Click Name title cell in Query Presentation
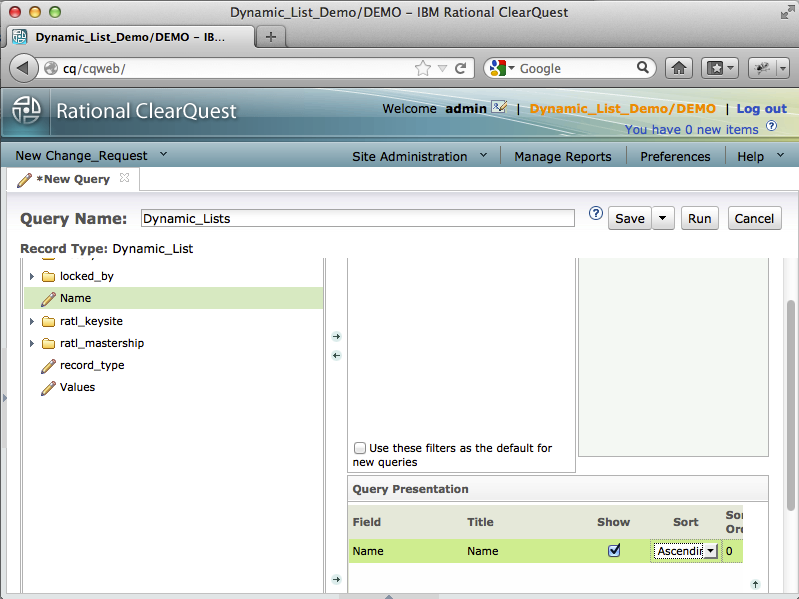The image size is (799, 599). coord(483,551)
